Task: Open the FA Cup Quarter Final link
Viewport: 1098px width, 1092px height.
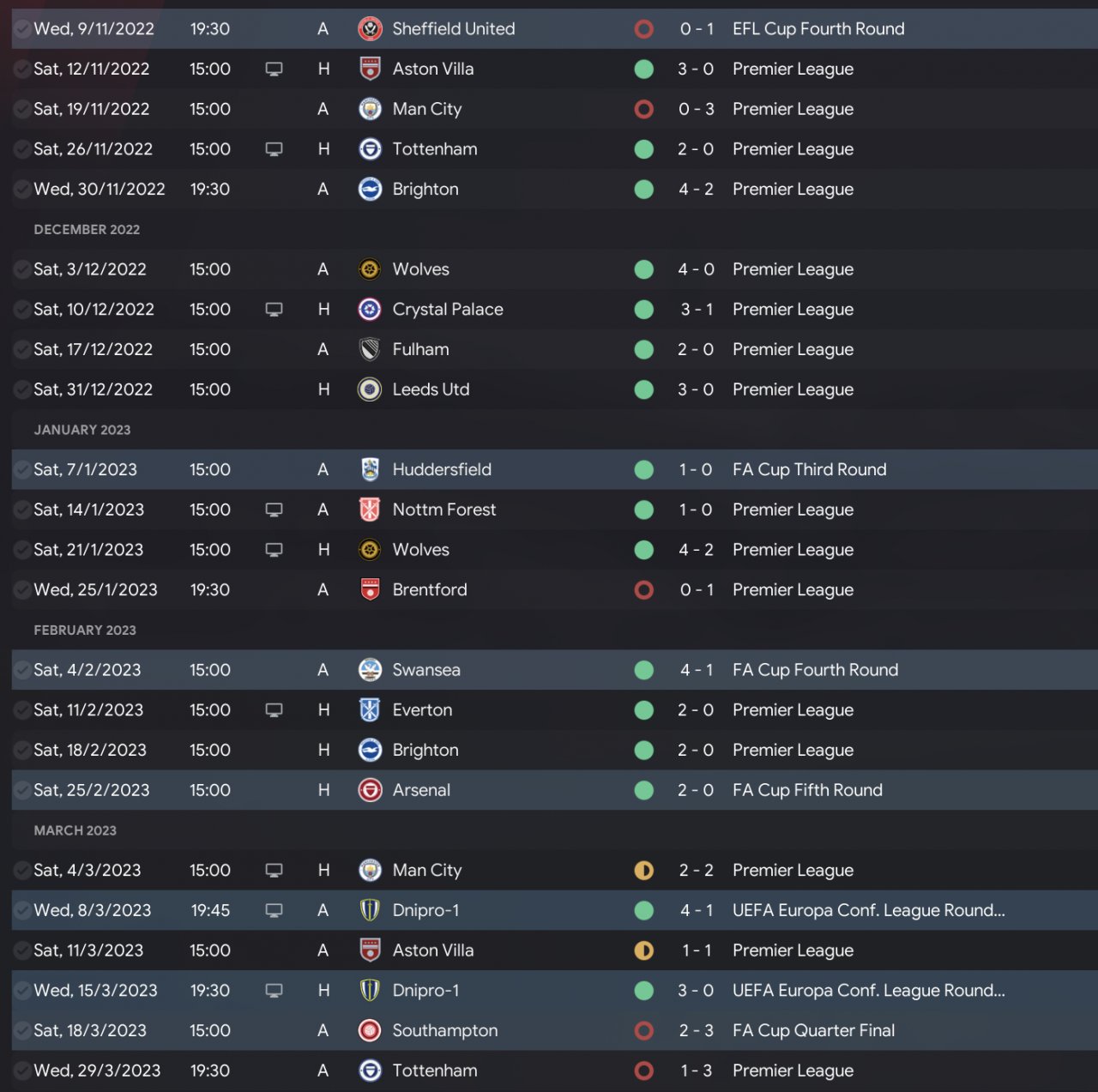Action: (813, 1031)
